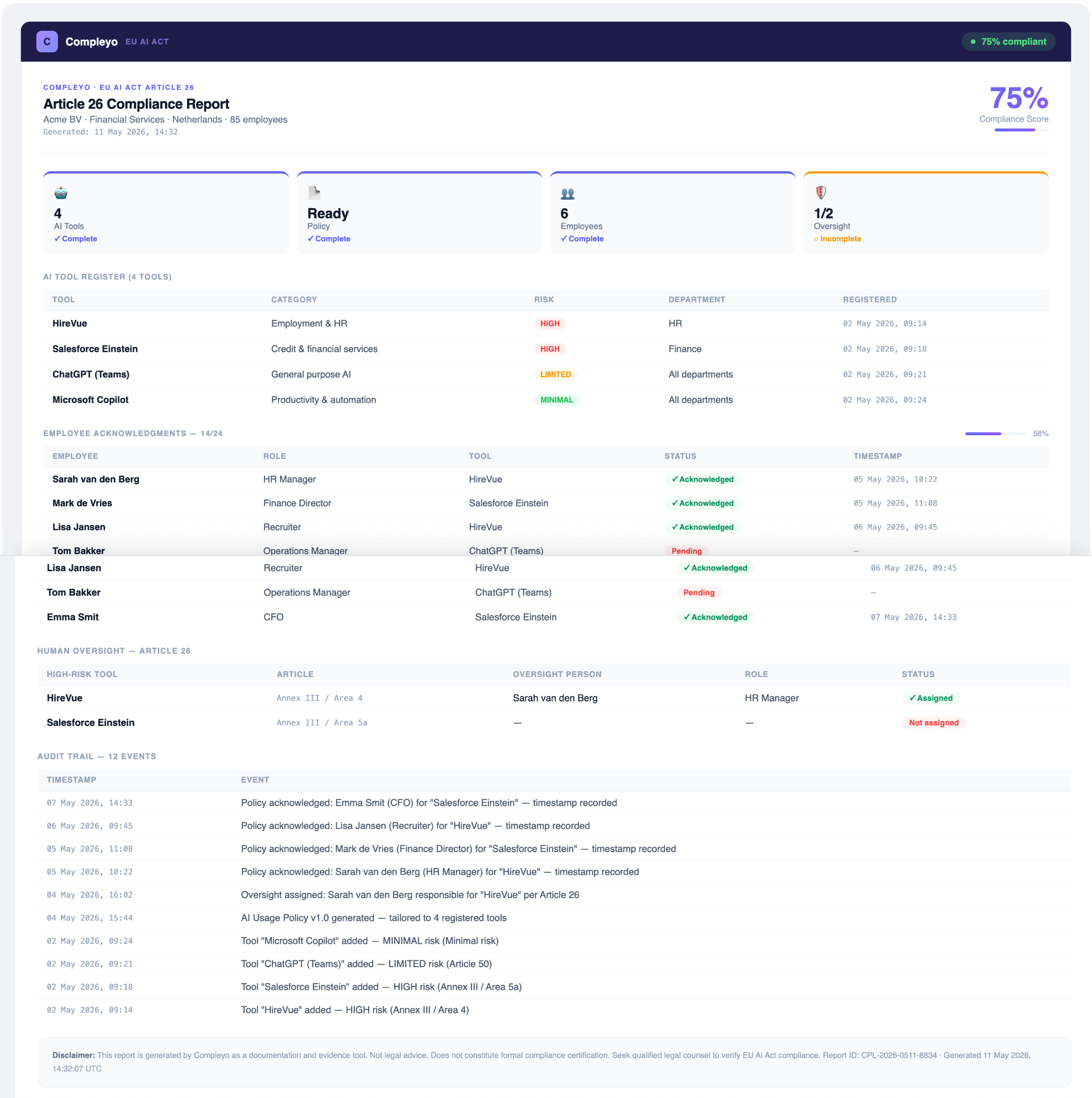
Task: Click audit event 'Tool "Microsoft Copilot" added'
Action: pyautogui.click(x=370, y=942)
